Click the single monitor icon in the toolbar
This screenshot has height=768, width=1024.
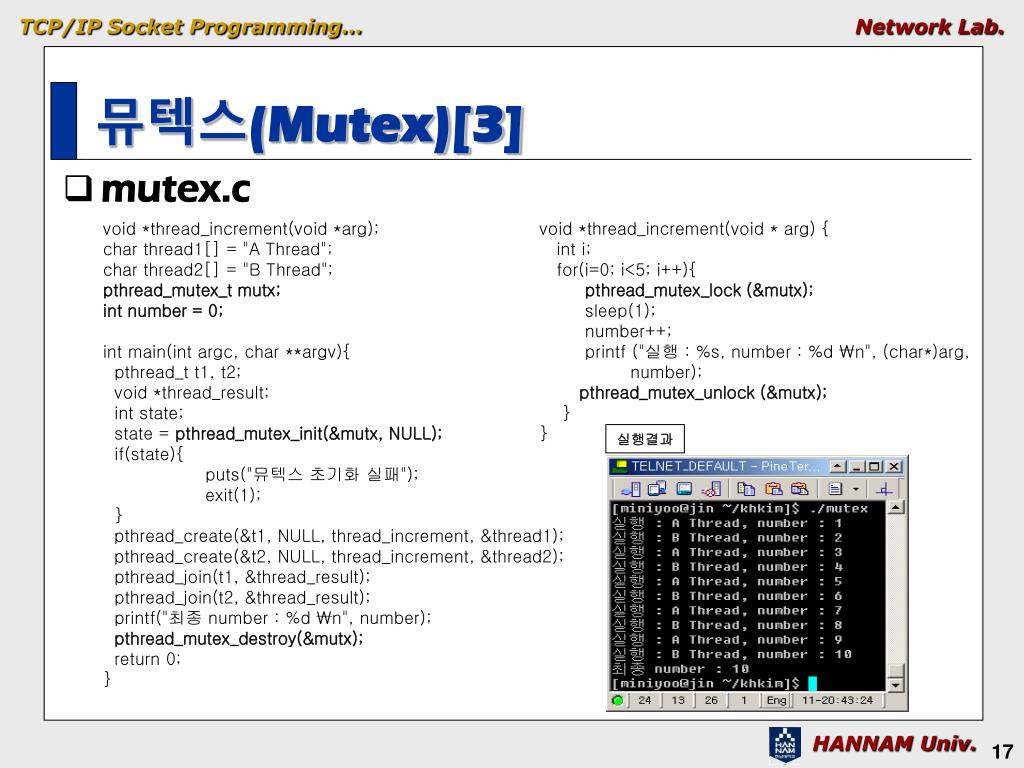point(684,488)
